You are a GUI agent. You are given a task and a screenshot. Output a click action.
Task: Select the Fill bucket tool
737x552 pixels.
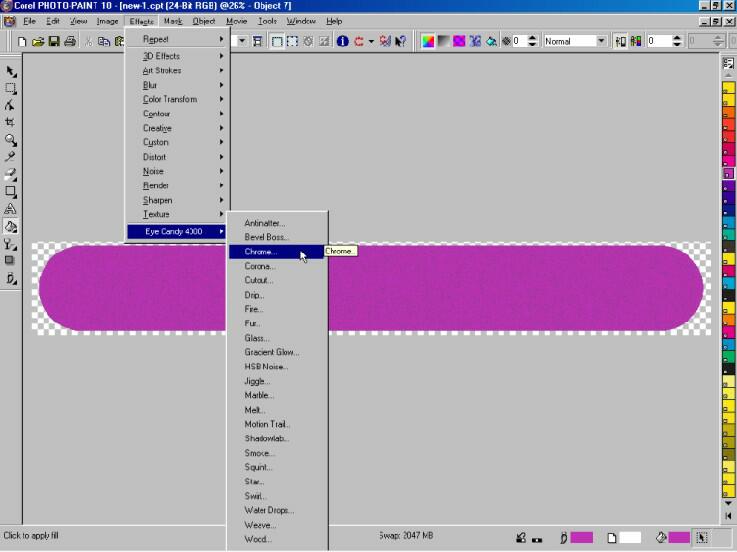point(11,227)
